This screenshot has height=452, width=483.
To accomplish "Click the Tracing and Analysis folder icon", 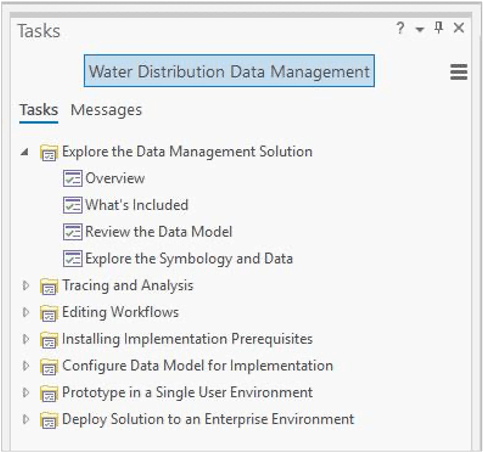I will point(49,286).
